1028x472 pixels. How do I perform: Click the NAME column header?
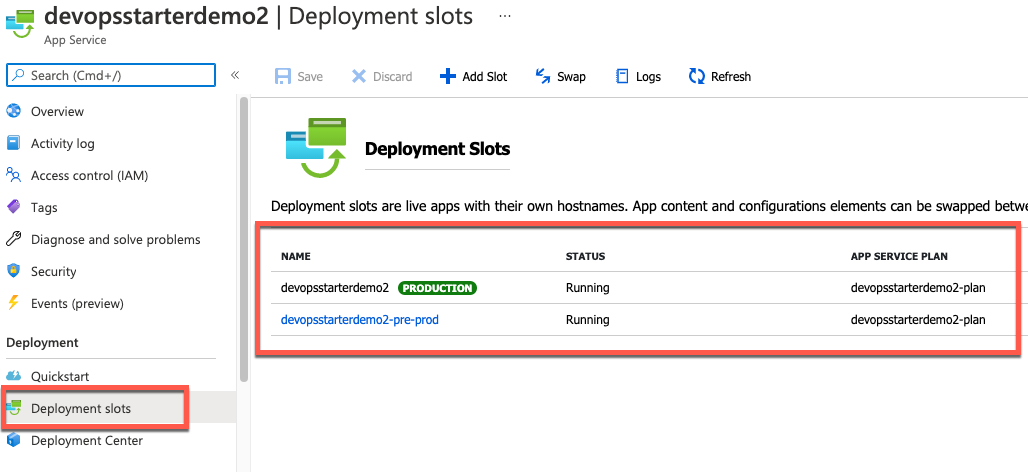coord(296,256)
